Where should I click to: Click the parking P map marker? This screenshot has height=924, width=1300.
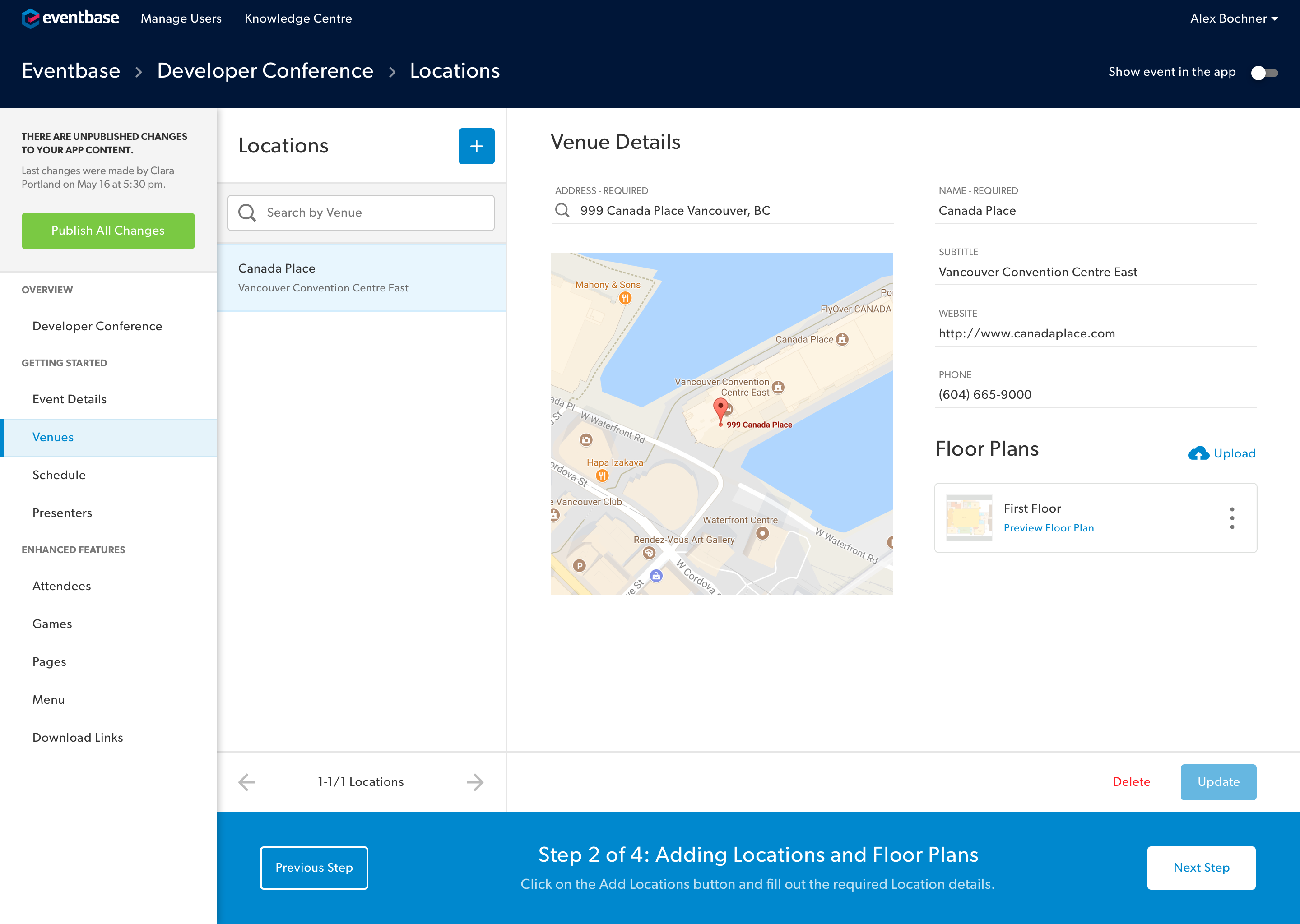[x=580, y=565]
